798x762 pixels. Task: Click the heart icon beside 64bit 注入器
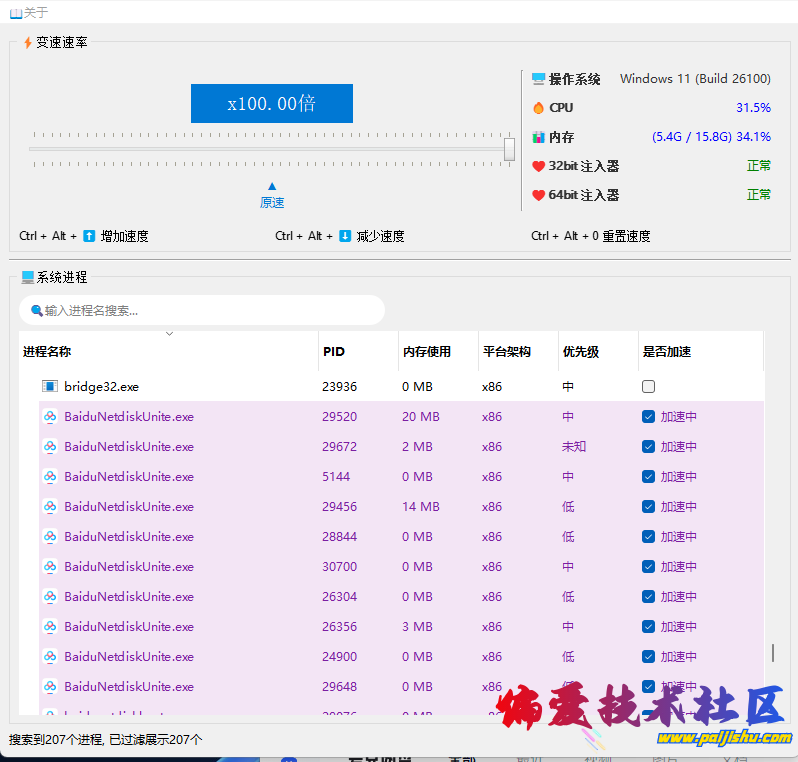tap(539, 195)
